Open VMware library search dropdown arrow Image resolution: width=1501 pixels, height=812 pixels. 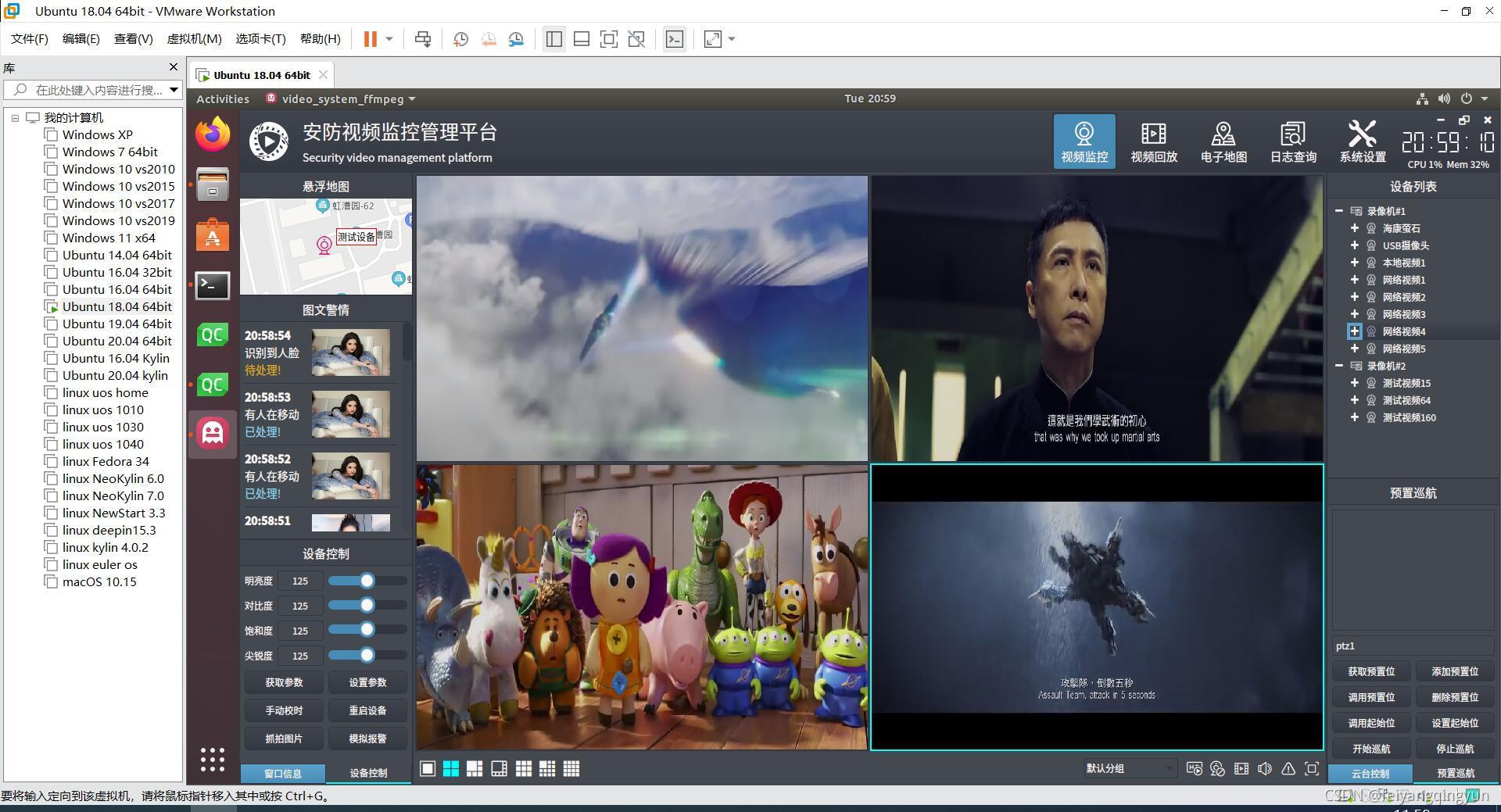[x=174, y=90]
